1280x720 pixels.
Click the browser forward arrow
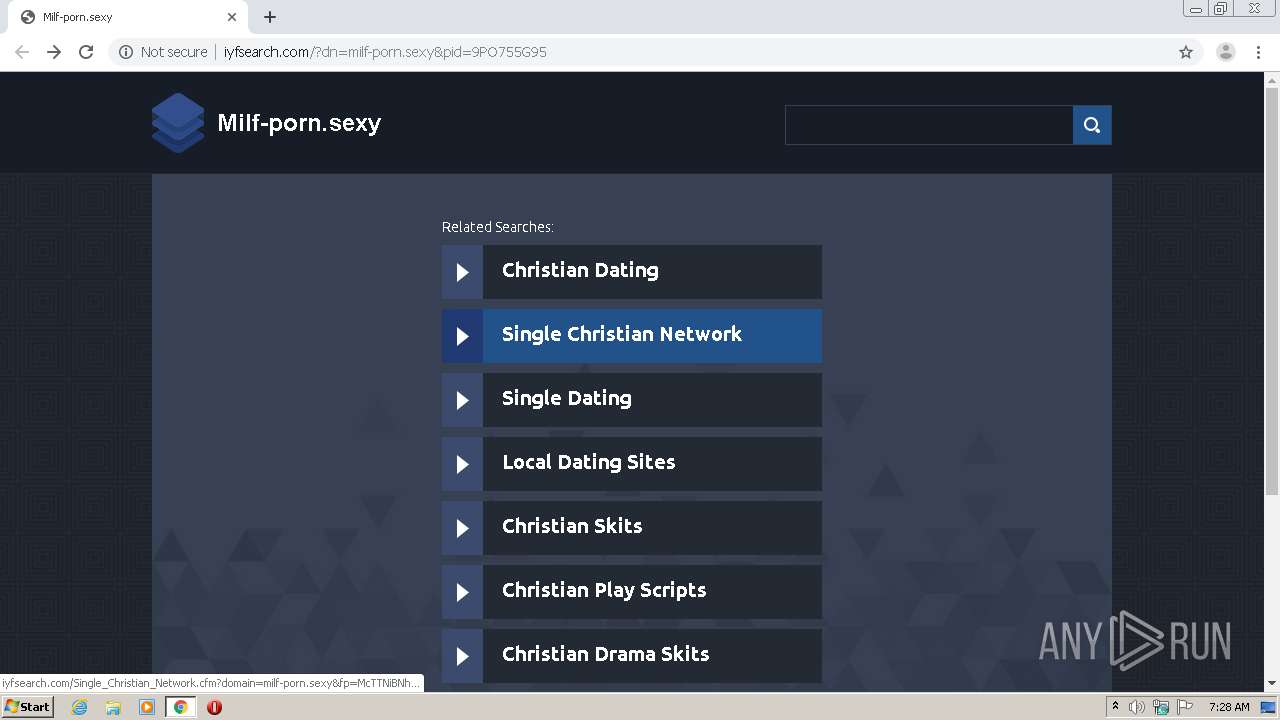(x=54, y=52)
